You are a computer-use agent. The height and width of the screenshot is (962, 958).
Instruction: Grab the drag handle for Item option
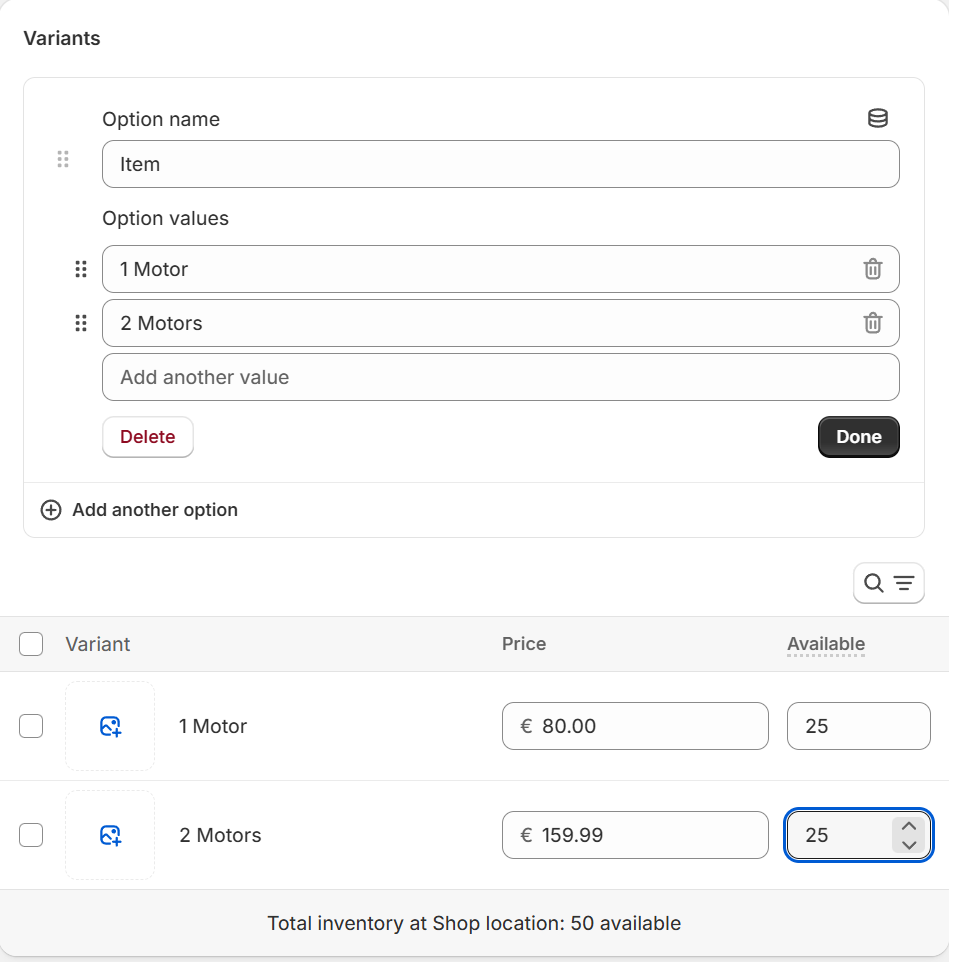63,160
